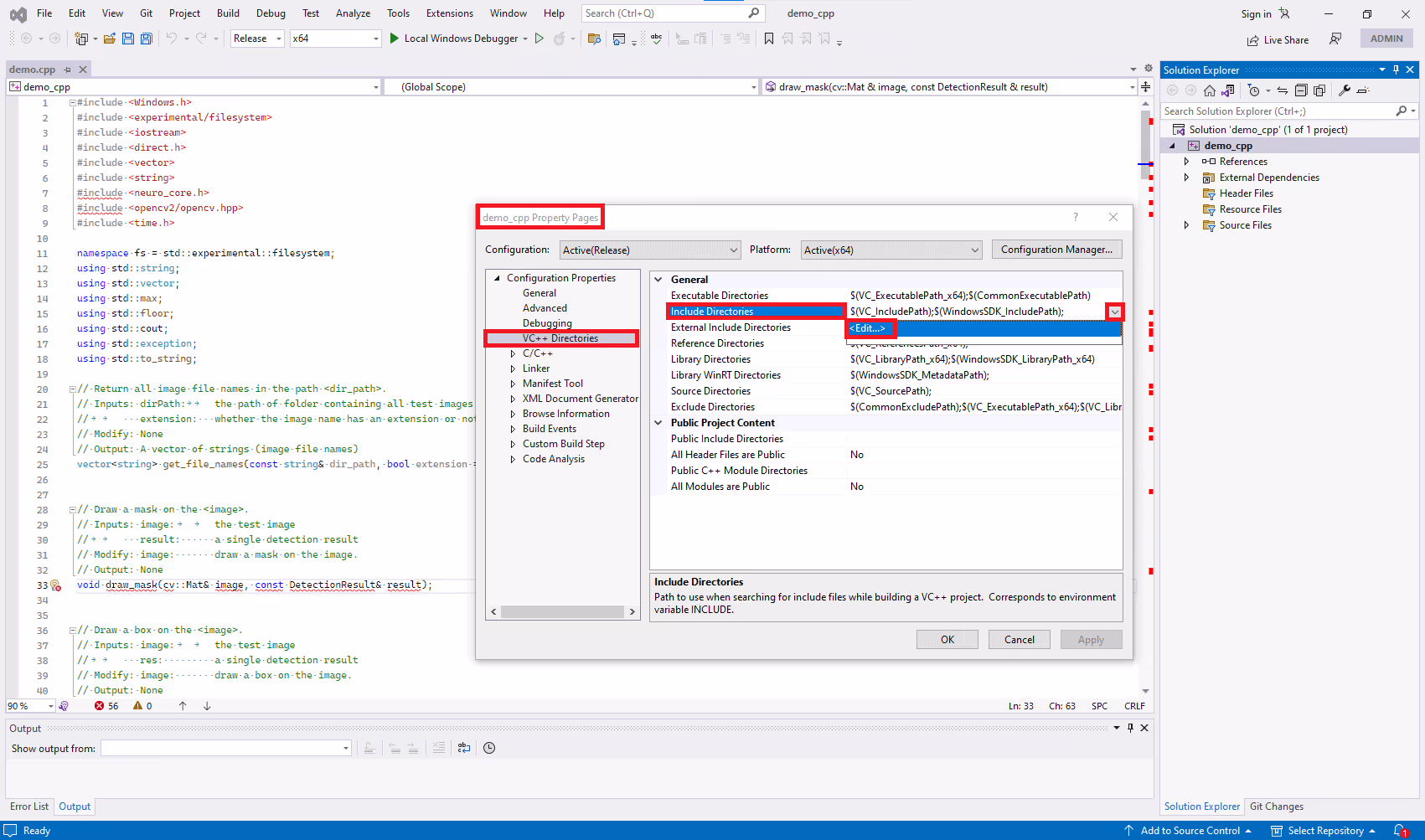
Task: Start Local Windows Debugger green arrow
Action: (395, 39)
